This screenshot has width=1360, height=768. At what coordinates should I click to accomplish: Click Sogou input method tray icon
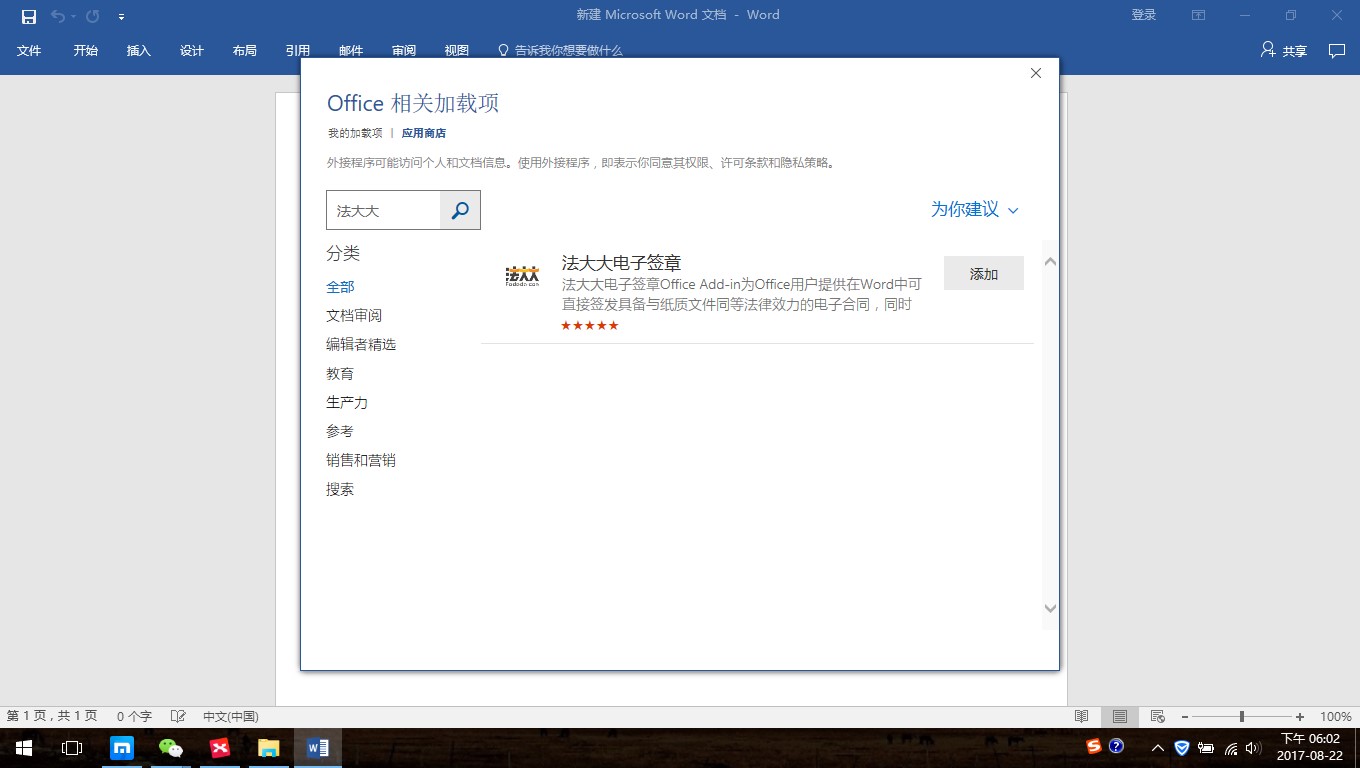(1095, 746)
